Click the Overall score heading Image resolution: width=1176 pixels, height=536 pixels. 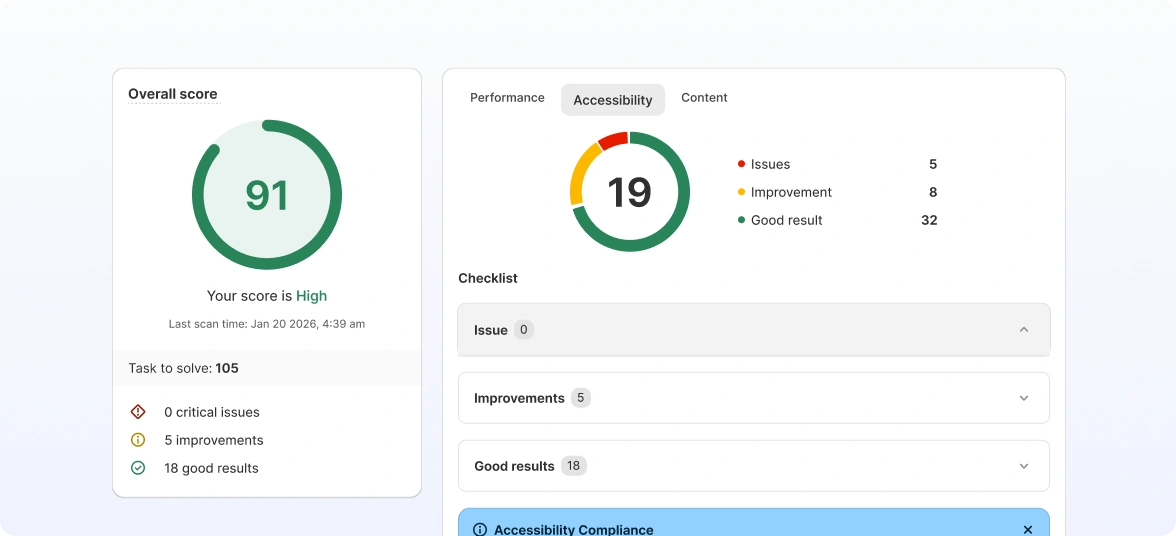tap(172, 94)
